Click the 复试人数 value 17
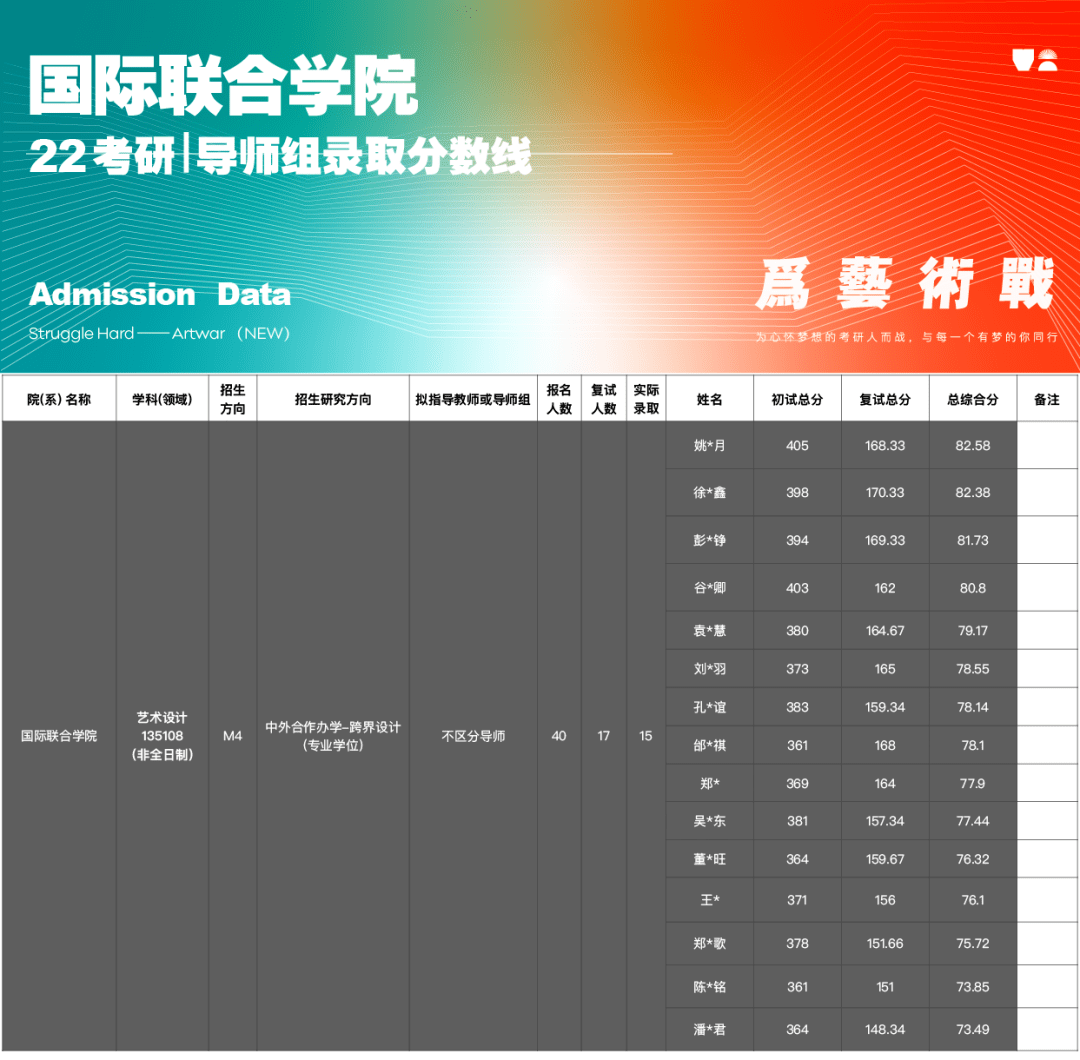The width and height of the screenshot is (1080, 1060). click(x=604, y=736)
